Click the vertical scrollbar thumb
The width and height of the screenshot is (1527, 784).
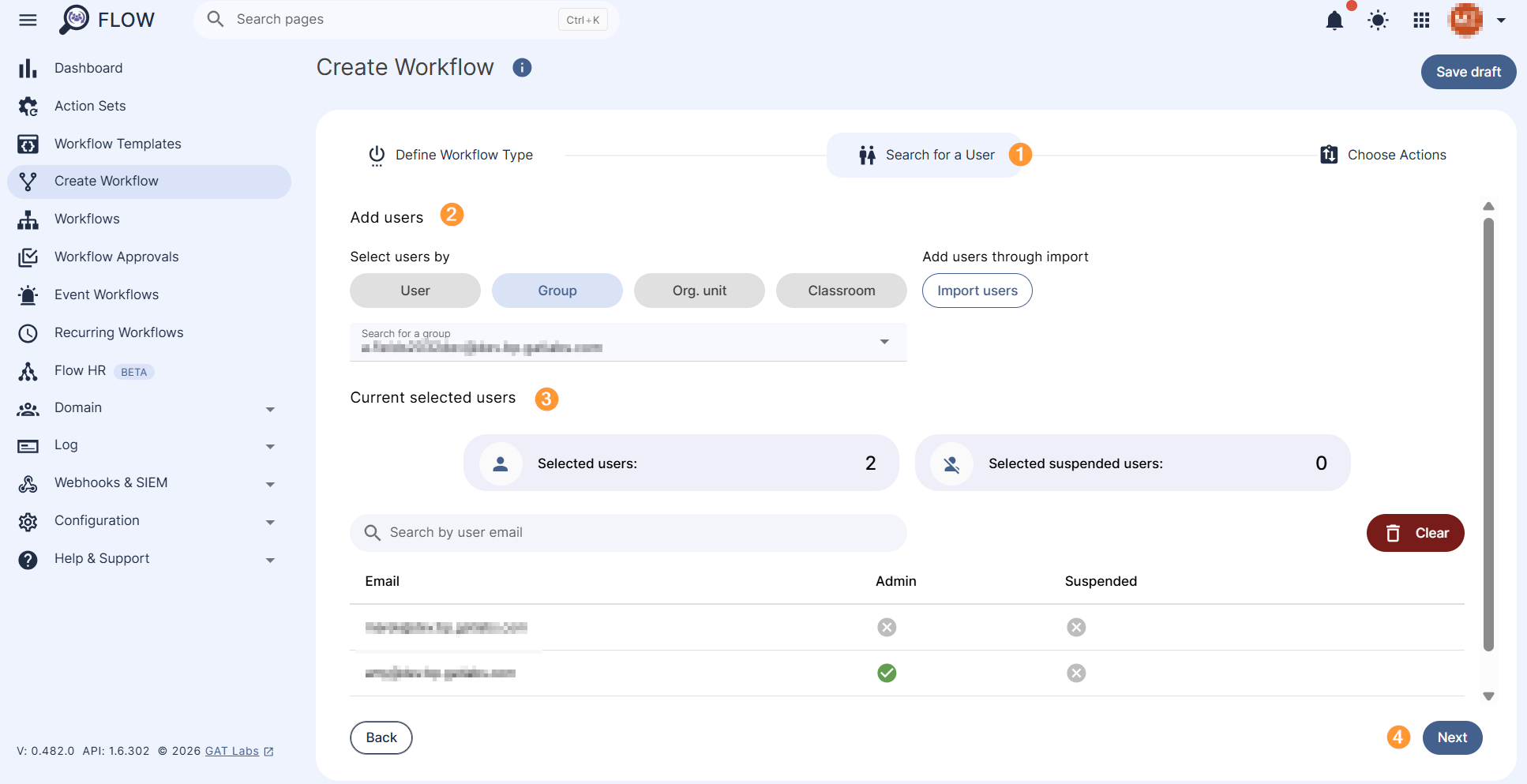tap(1488, 434)
